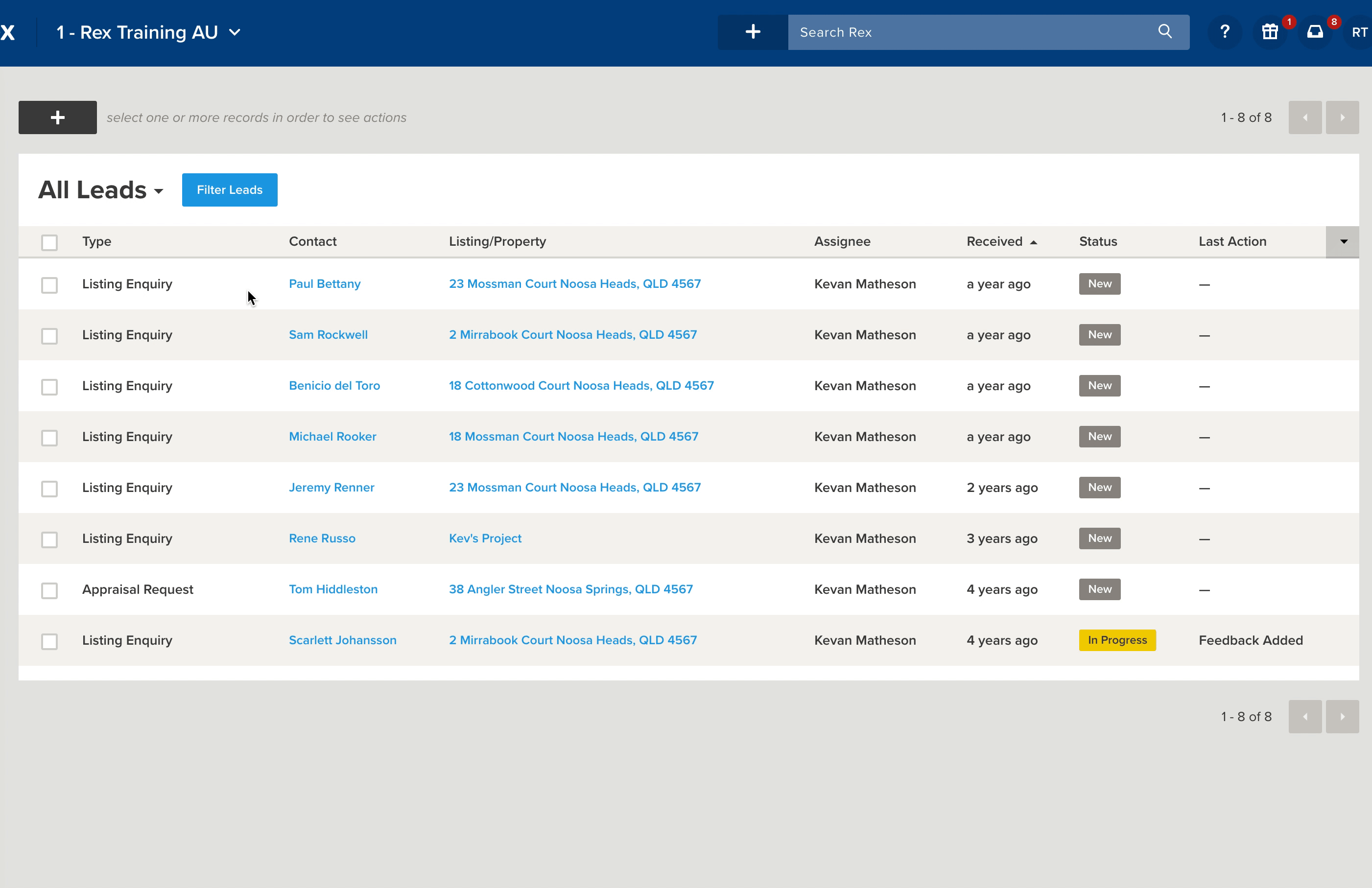The width and height of the screenshot is (1372, 888).
Task: Check the Tom Hiddleston lead row
Action: pyautogui.click(x=49, y=591)
